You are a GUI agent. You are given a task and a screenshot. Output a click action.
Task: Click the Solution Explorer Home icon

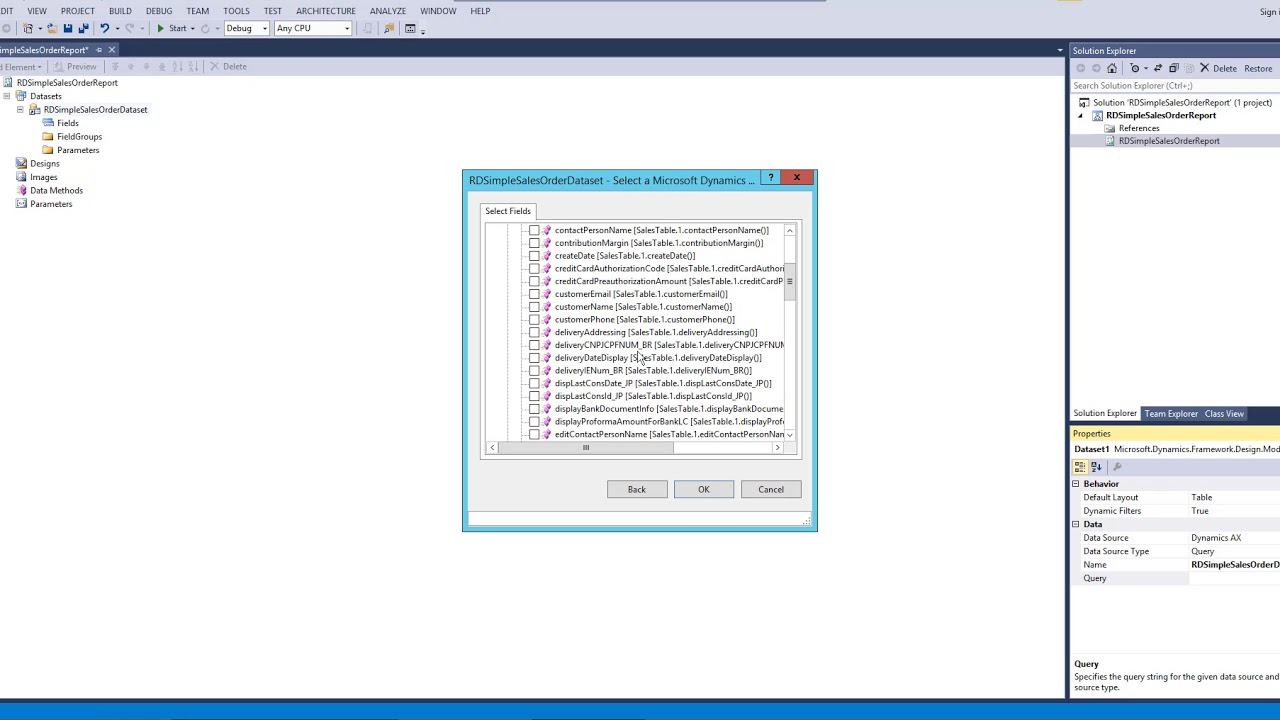point(1112,68)
